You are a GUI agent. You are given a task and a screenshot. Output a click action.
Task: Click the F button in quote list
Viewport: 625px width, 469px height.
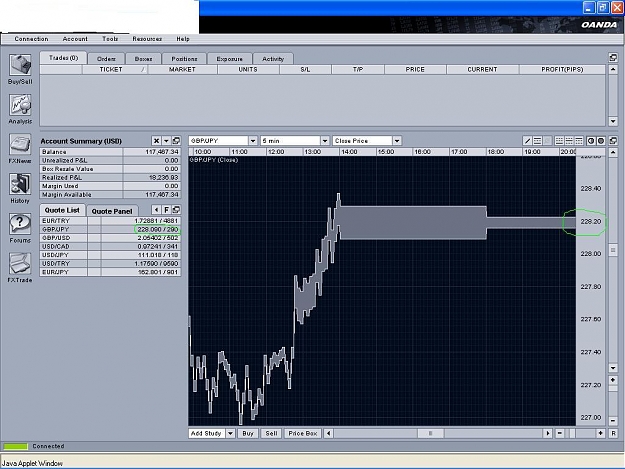[166, 210]
